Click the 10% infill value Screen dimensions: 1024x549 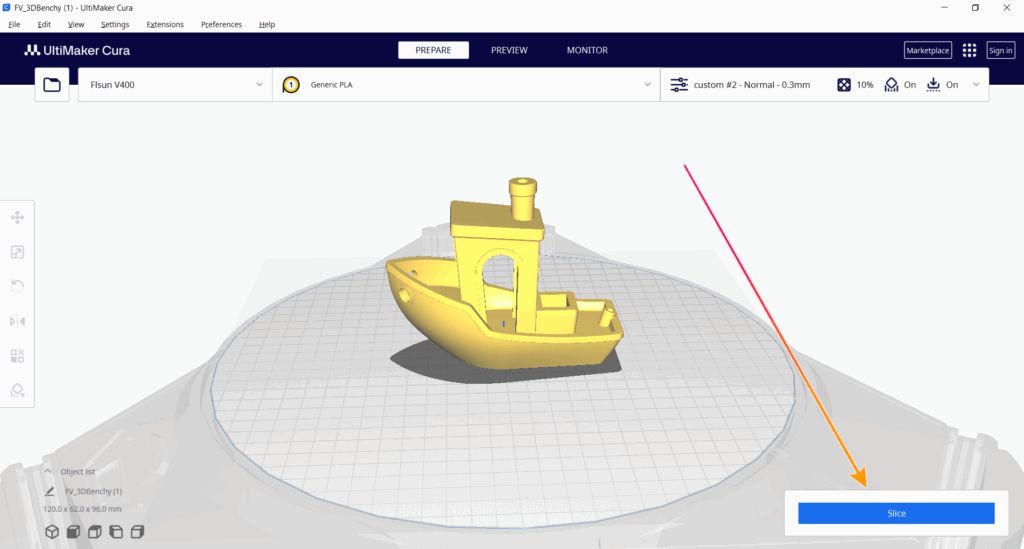pyautogui.click(x=865, y=85)
